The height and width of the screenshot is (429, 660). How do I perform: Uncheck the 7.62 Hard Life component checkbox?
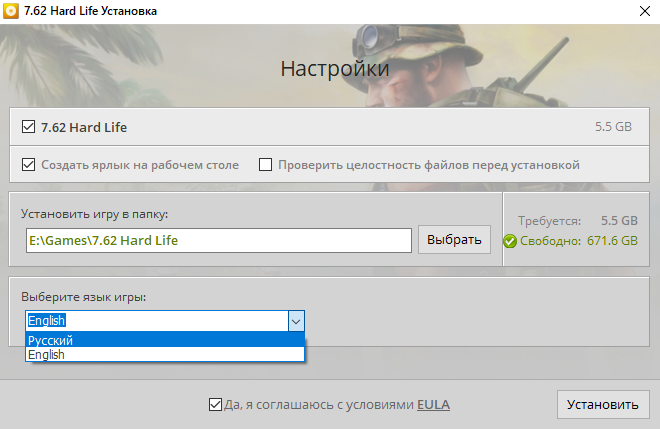[28, 127]
